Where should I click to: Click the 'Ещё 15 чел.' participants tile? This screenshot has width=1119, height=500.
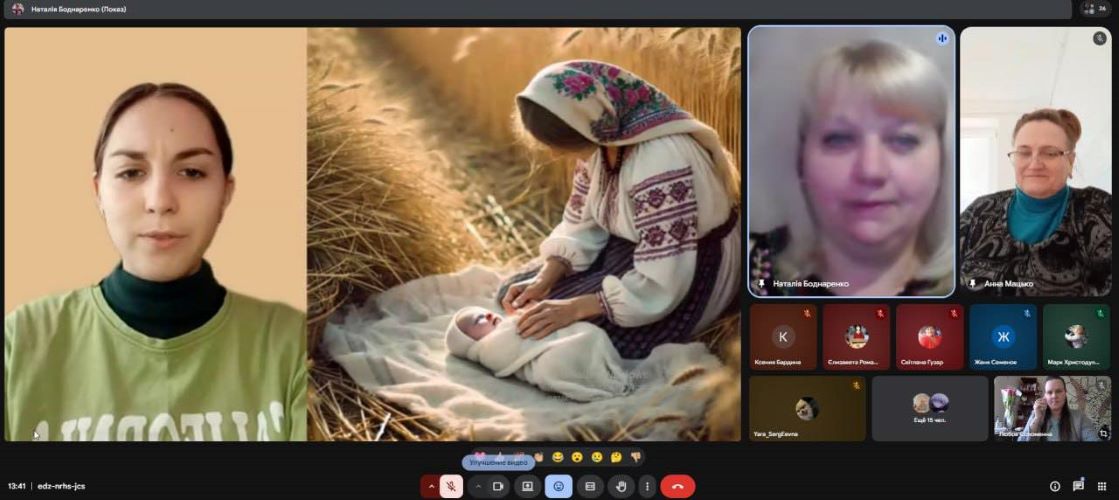click(x=929, y=408)
